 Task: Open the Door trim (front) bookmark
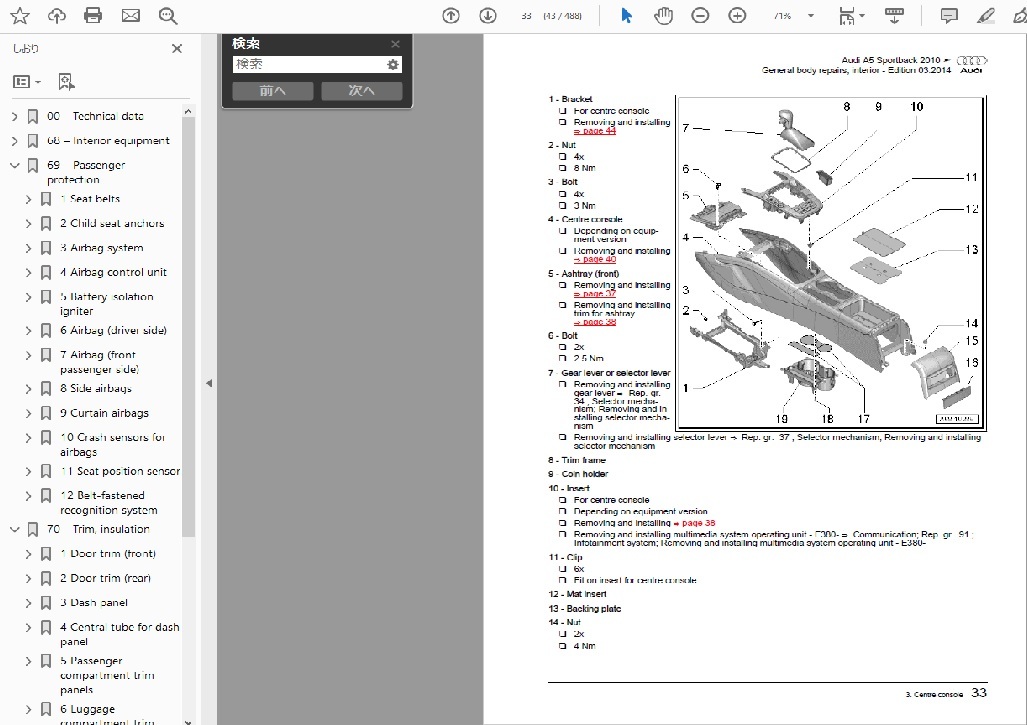click(108, 554)
